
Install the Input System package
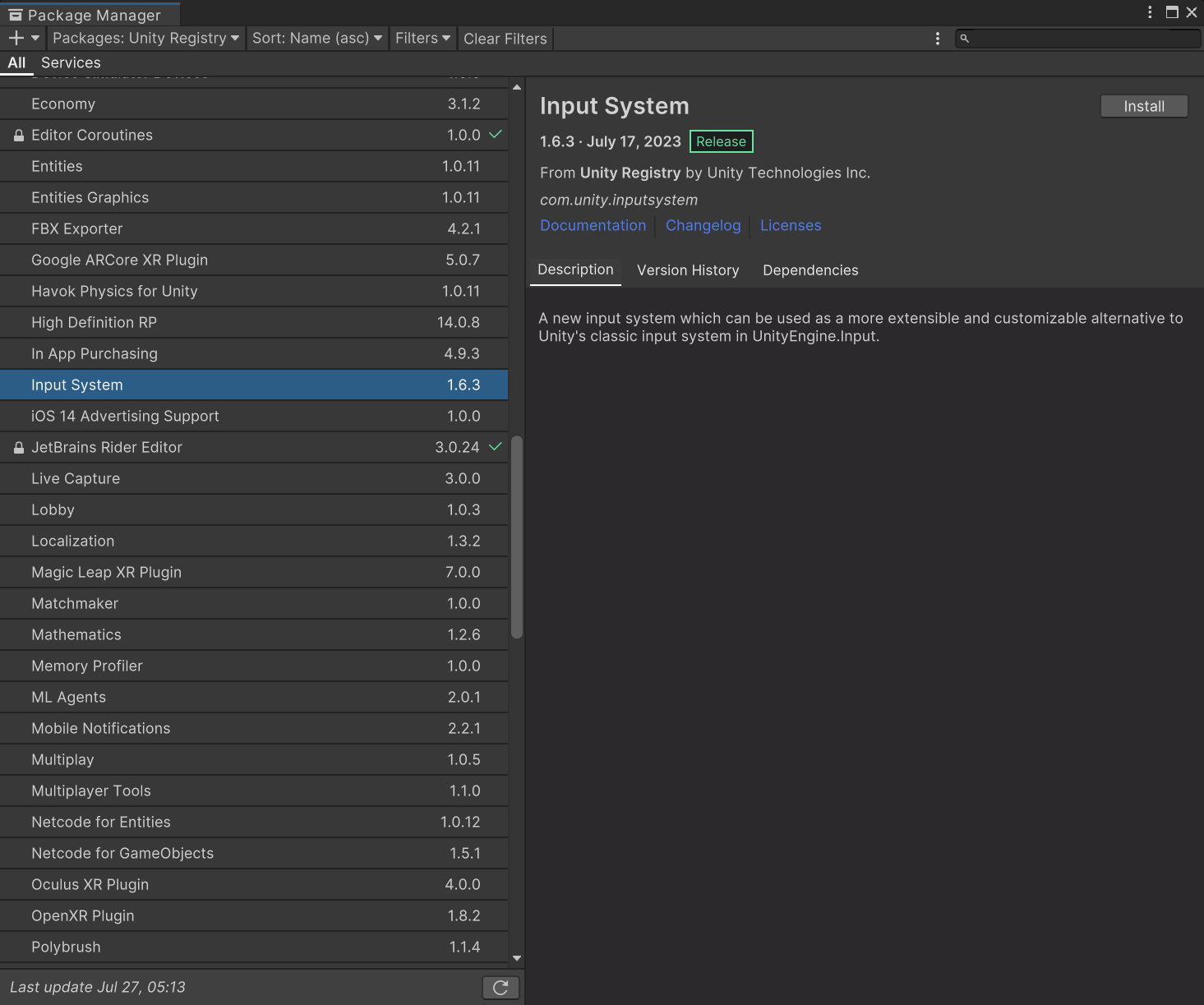pyautogui.click(x=1144, y=106)
